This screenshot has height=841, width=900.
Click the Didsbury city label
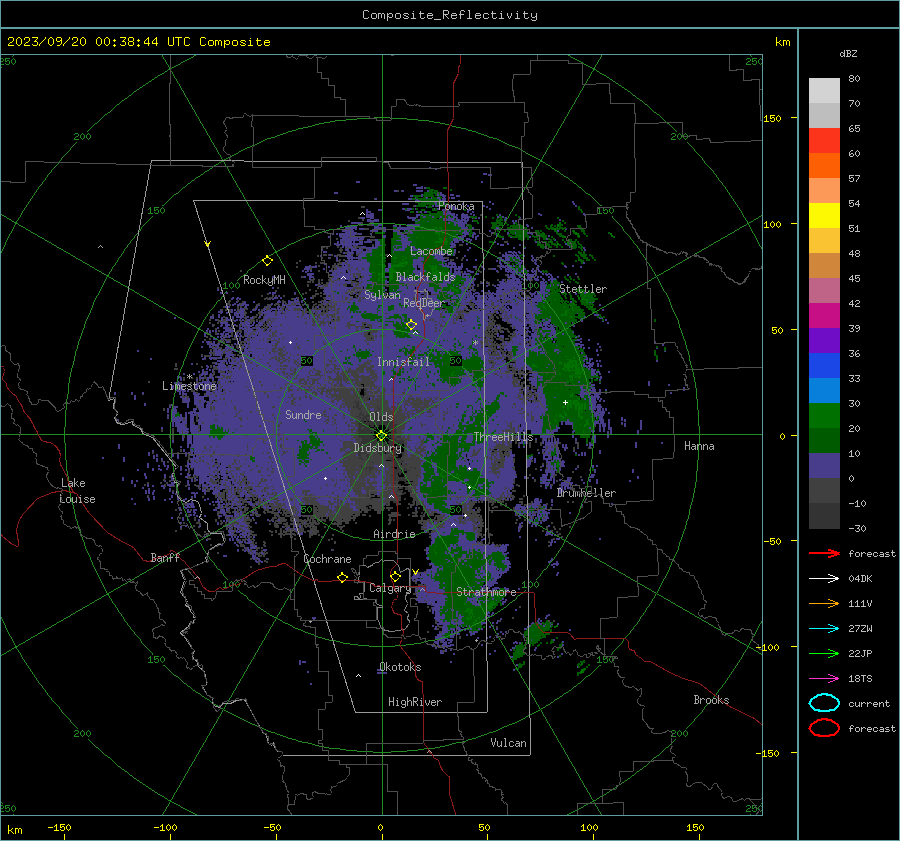pos(377,448)
